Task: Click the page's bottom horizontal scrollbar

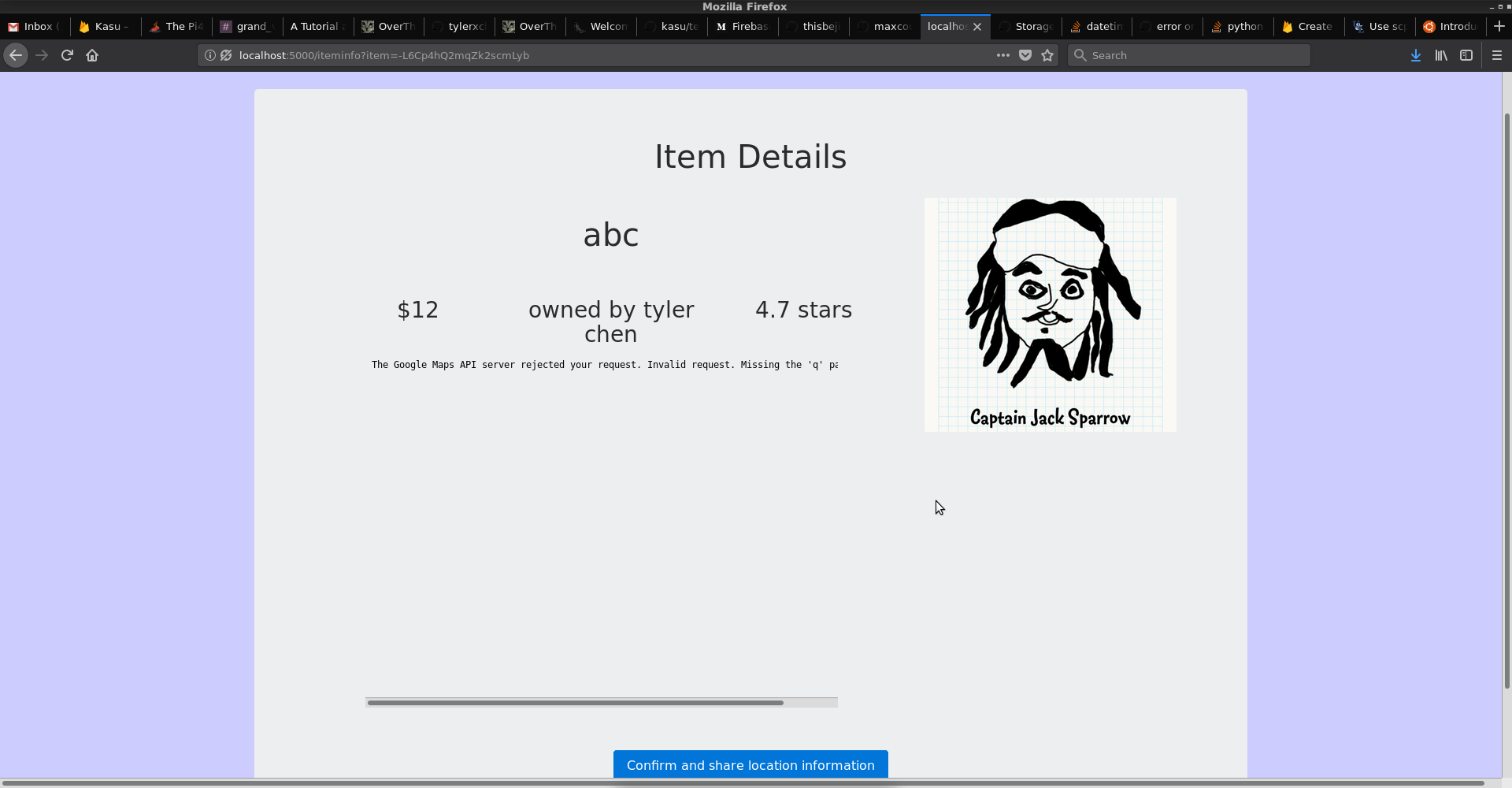Action: pyautogui.click(x=743, y=783)
